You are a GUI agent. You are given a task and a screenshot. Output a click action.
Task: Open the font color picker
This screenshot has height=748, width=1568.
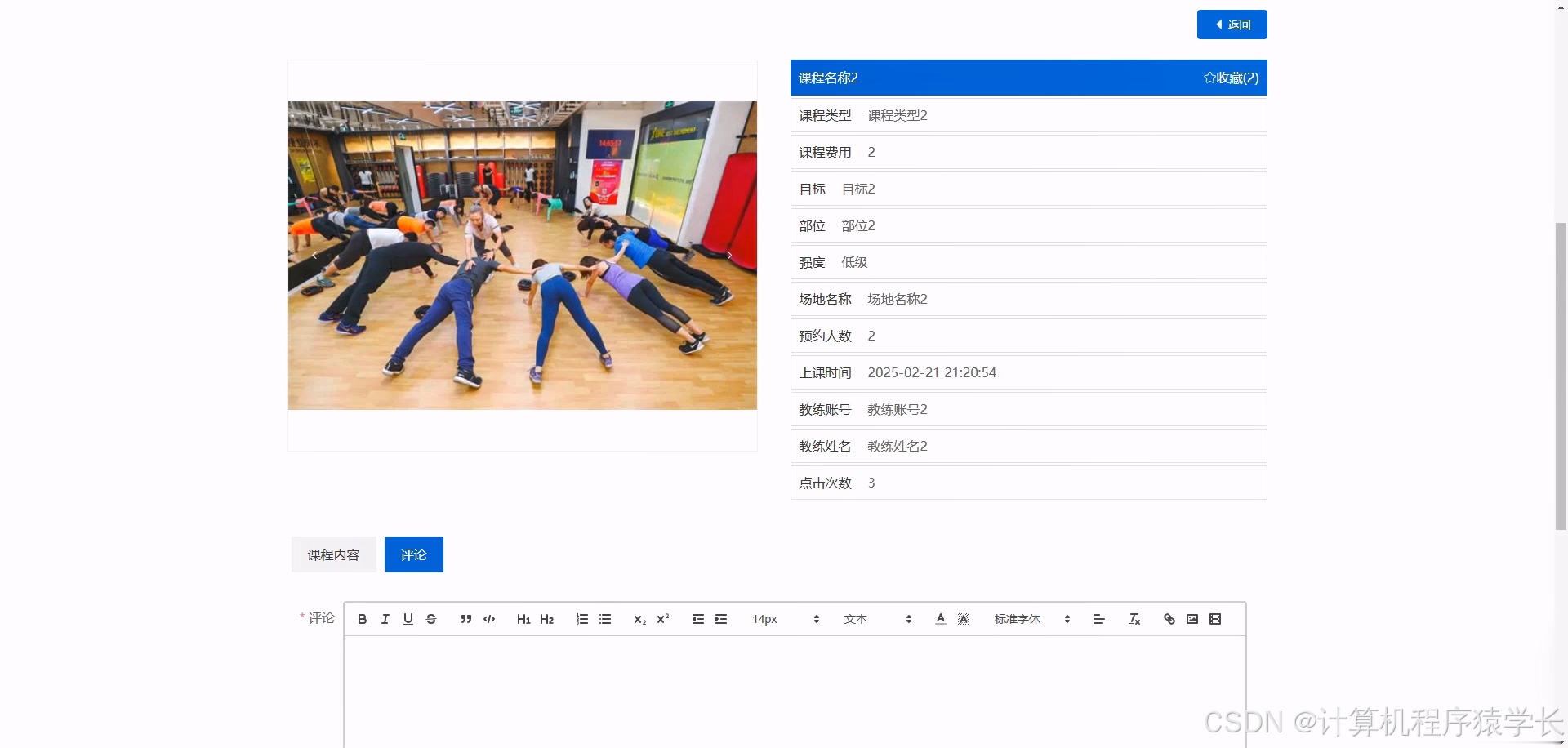[940, 619]
